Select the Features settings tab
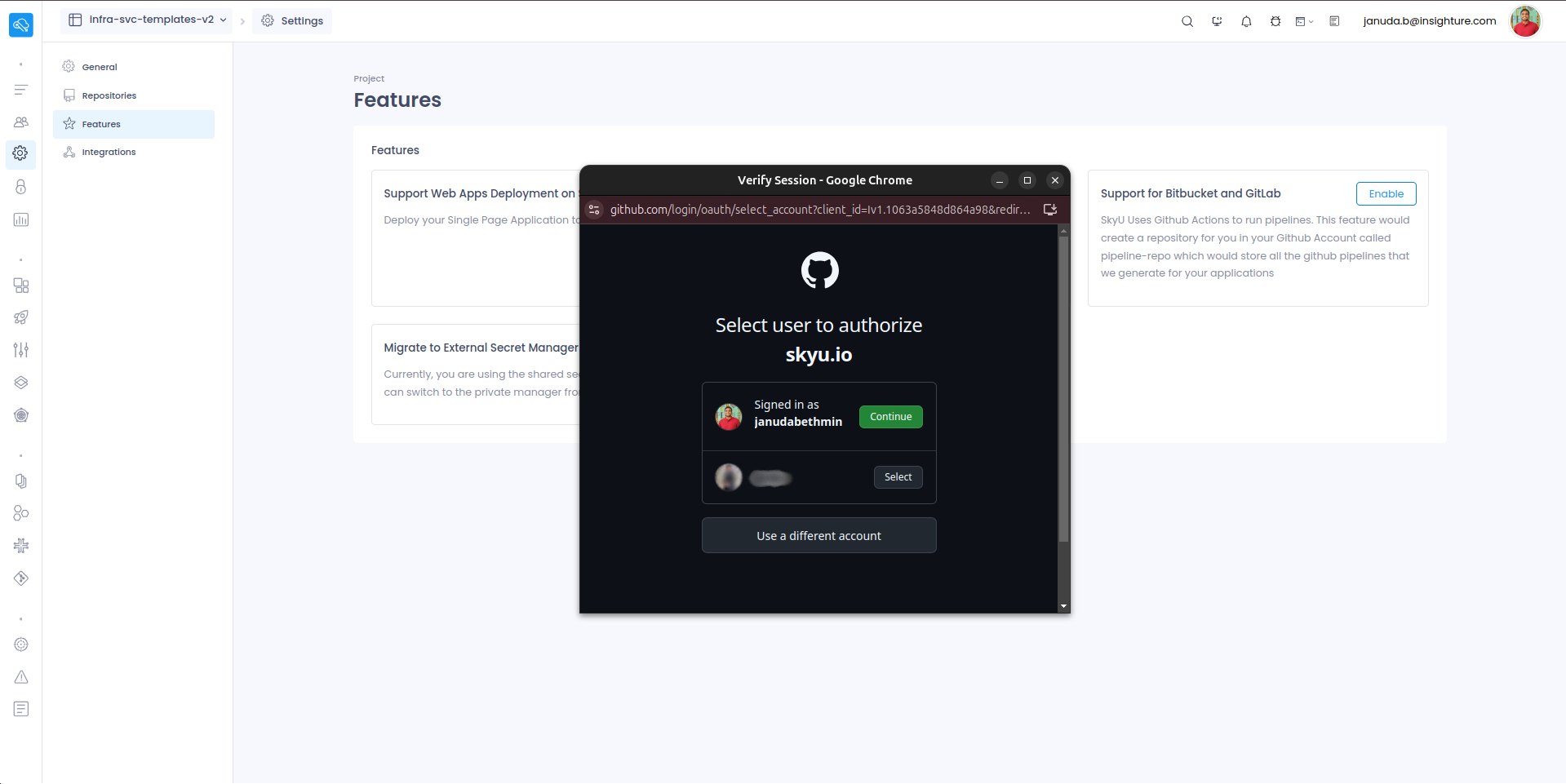The width and height of the screenshot is (1566, 784). click(x=134, y=124)
